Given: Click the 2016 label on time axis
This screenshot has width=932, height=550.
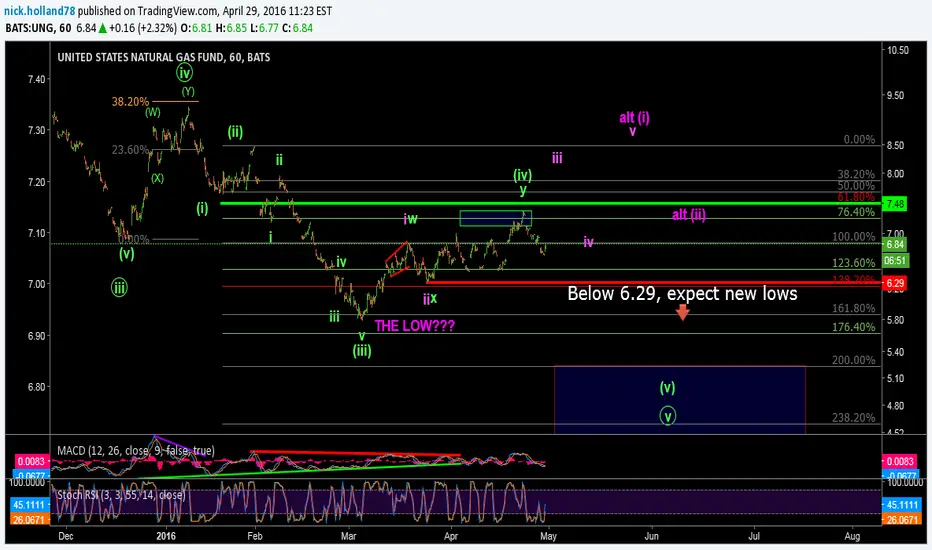Looking at the screenshot, I should pos(166,536).
